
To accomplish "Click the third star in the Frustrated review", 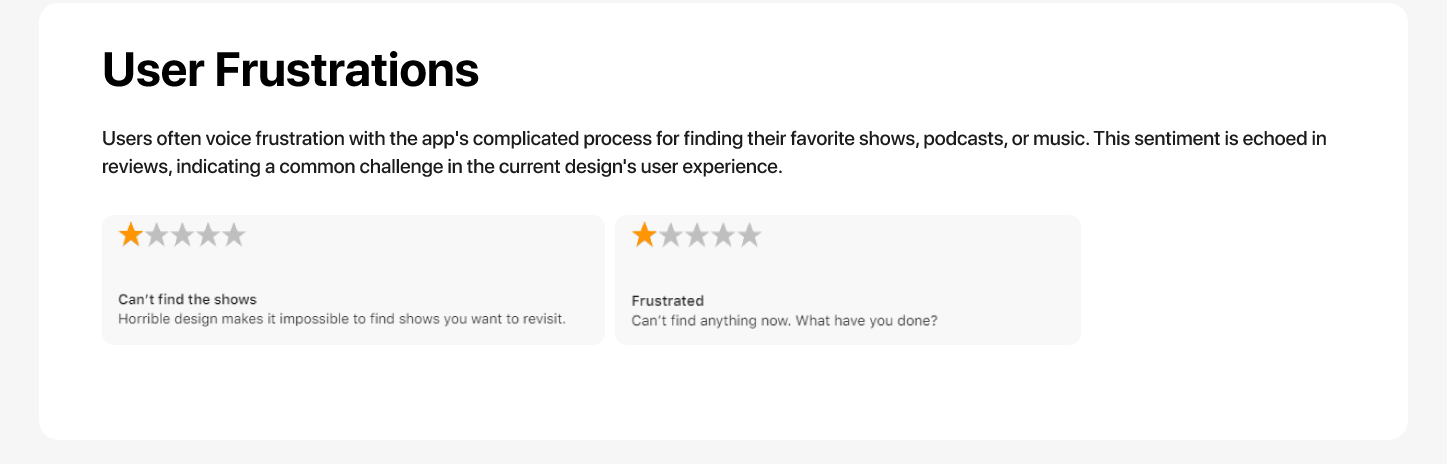I will pyautogui.click(x=697, y=236).
